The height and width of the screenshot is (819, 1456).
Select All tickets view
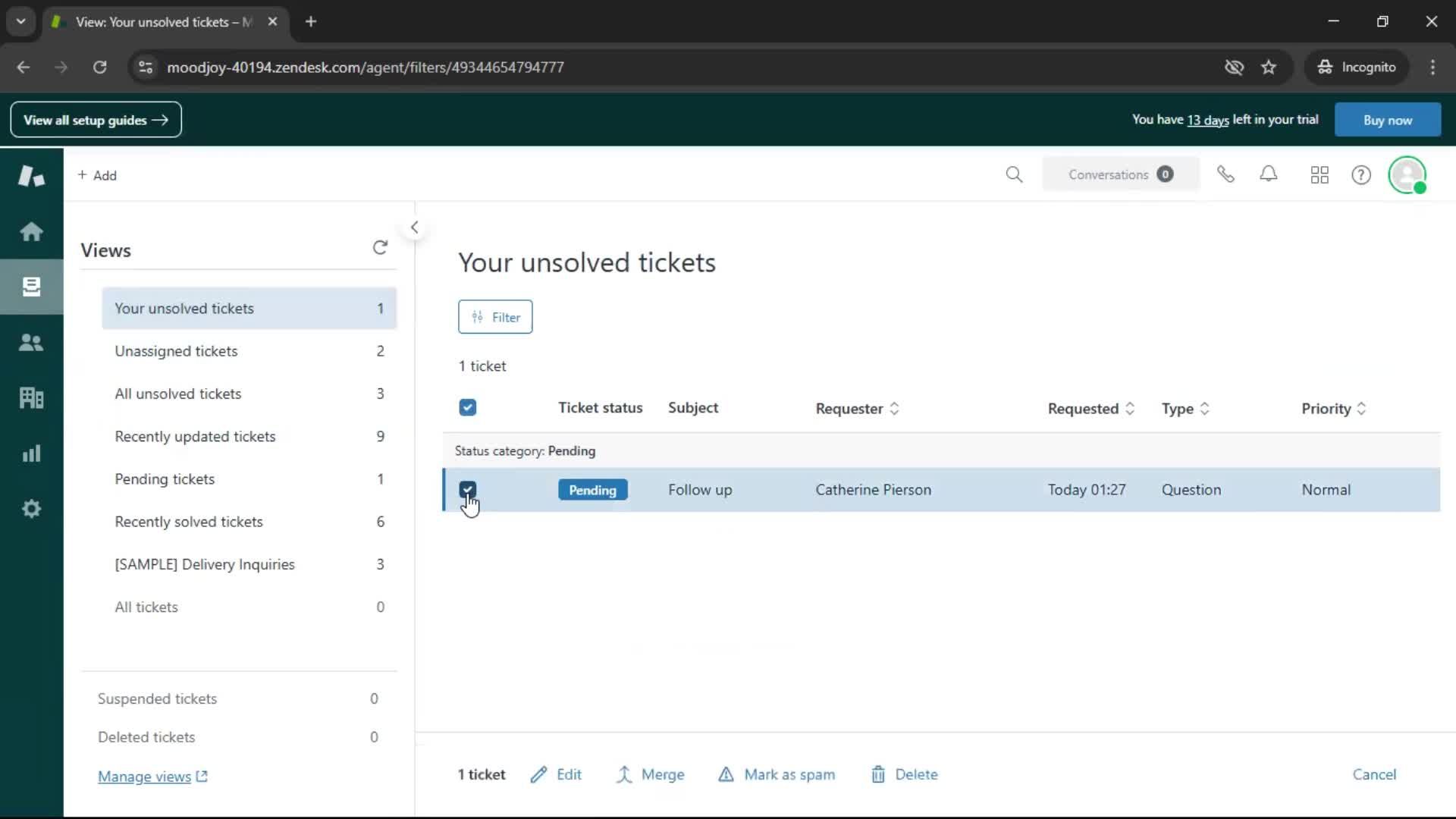pyautogui.click(x=249, y=607)
